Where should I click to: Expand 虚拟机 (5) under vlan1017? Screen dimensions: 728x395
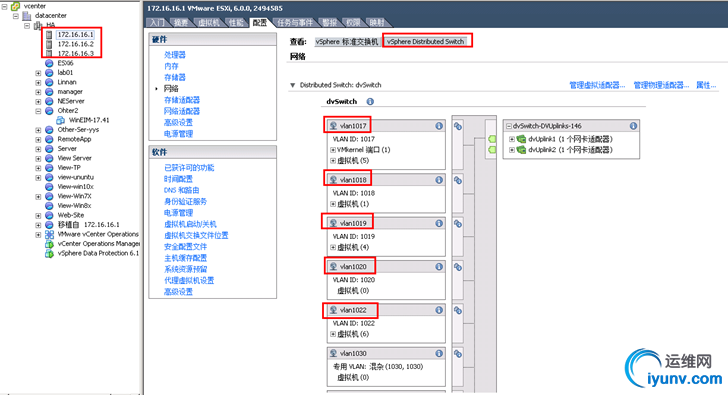tap(333, 161)
